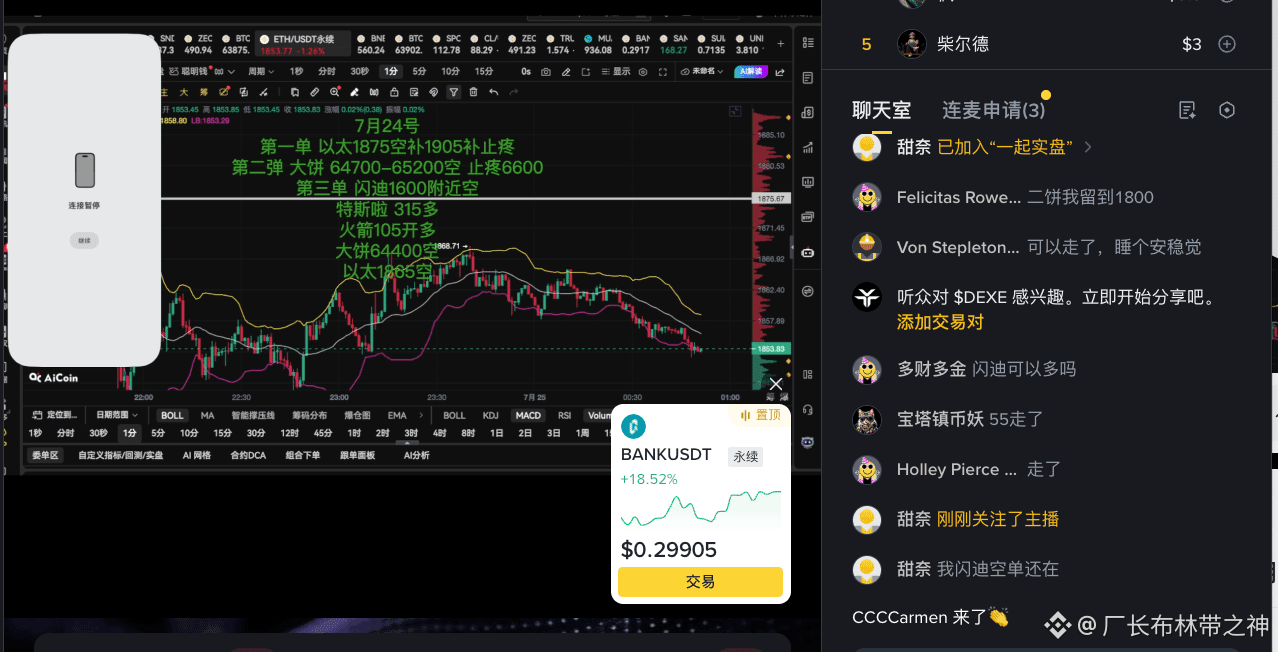Open the 自定义指标/回测/实盘 tab
This screenshot has height=652, width=1278.
[x=120, y=455]
